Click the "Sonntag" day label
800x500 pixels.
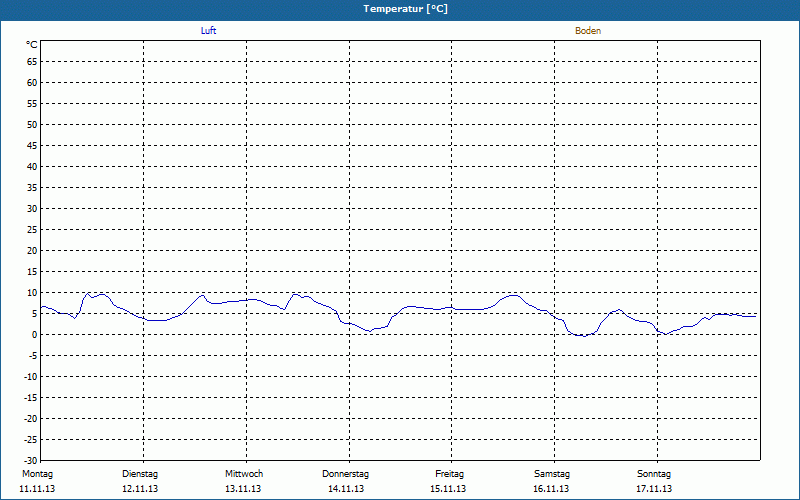[654, 474]
